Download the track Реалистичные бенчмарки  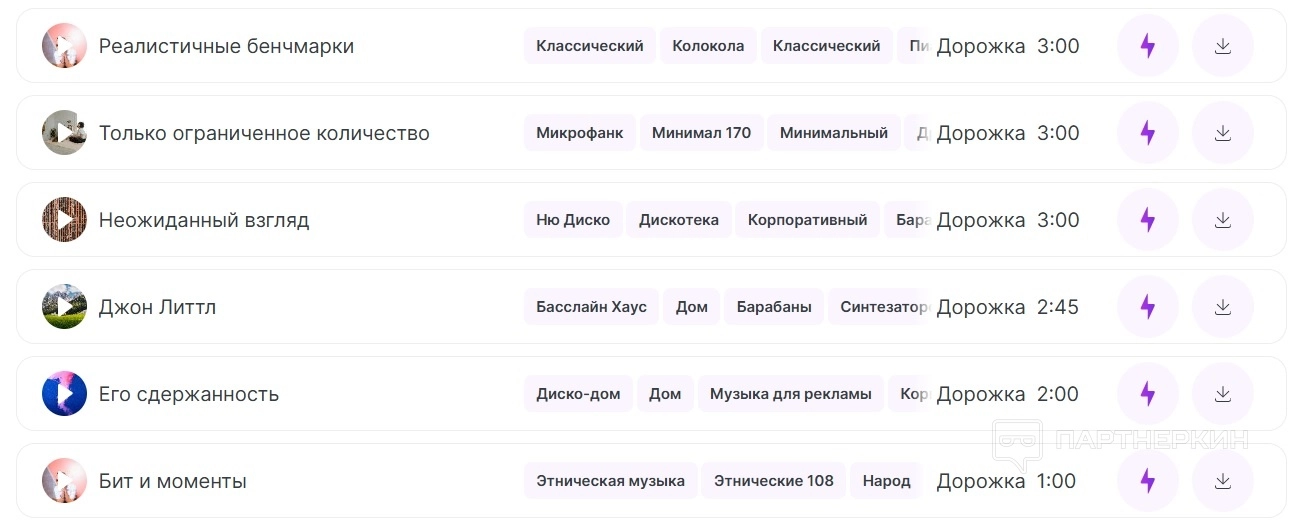click(x=1222, y=46)
